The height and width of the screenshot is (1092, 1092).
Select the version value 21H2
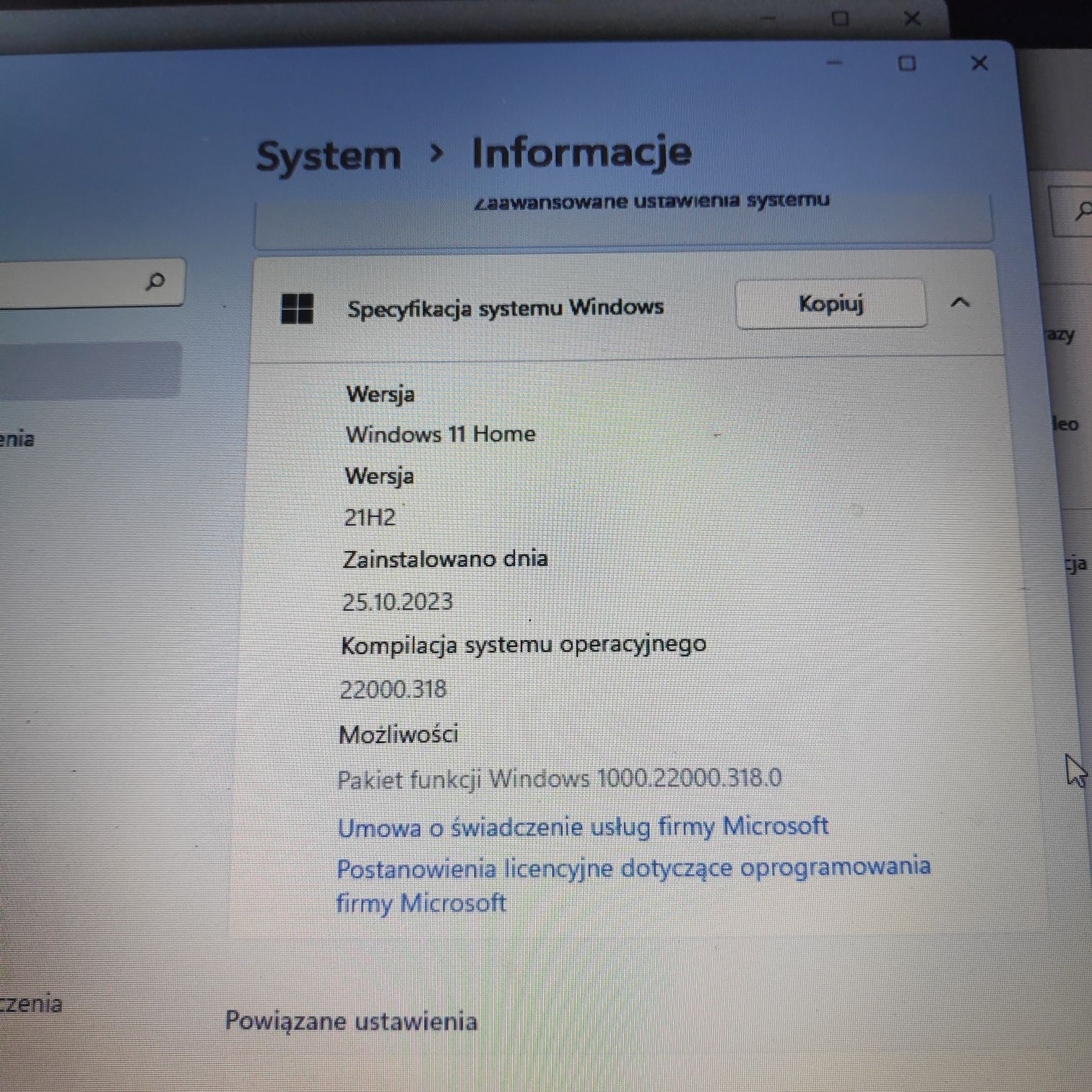tap(370, 517)
